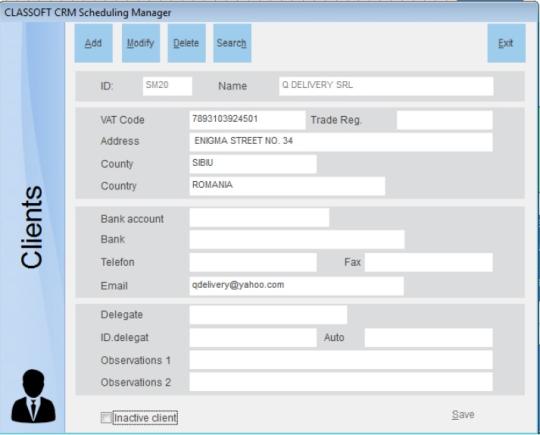The image size is (540, 435).
Task: Focus the Observations 1 field
Action: [x=341, y=360]
